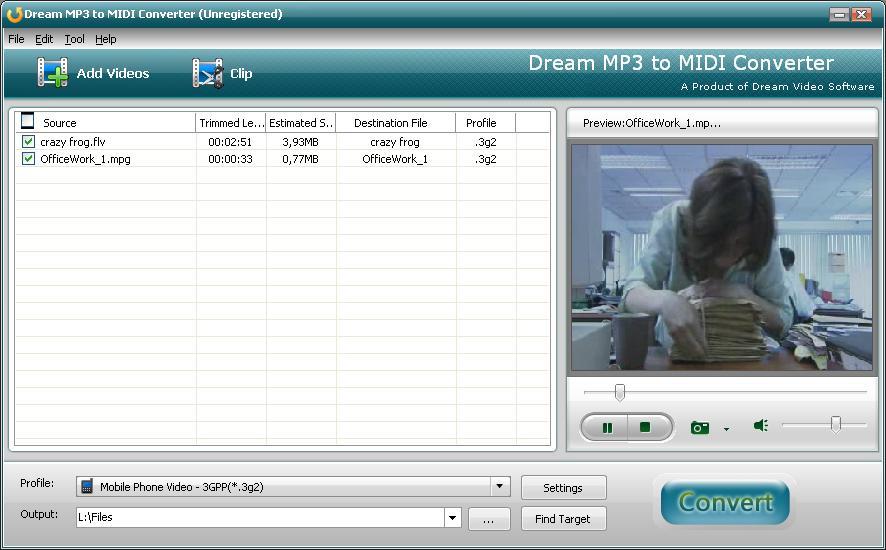
Task: Click into the Output path field L:\Files
Action: (260, 517)
